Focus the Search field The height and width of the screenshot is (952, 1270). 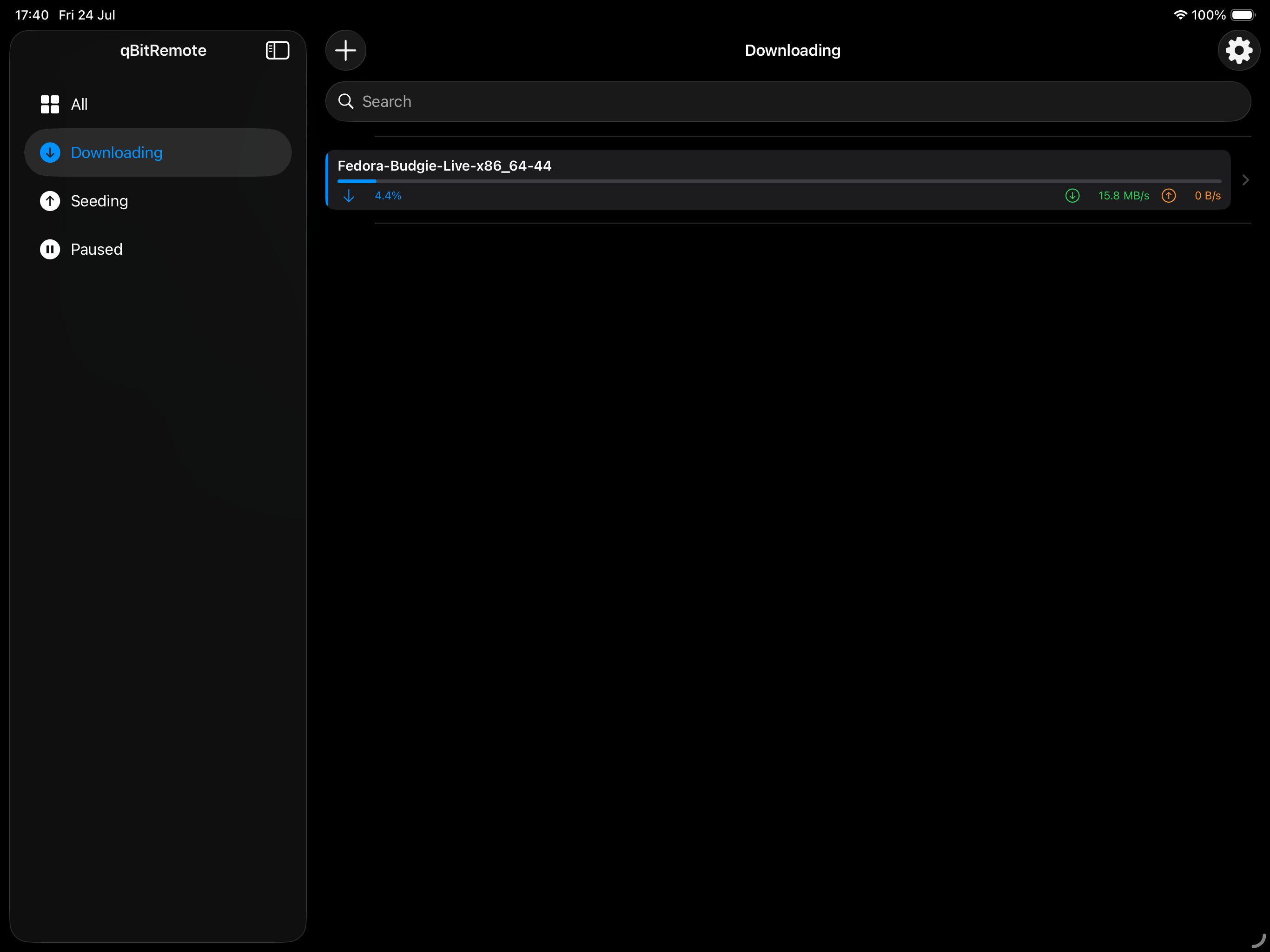click(x=788, y=102)
